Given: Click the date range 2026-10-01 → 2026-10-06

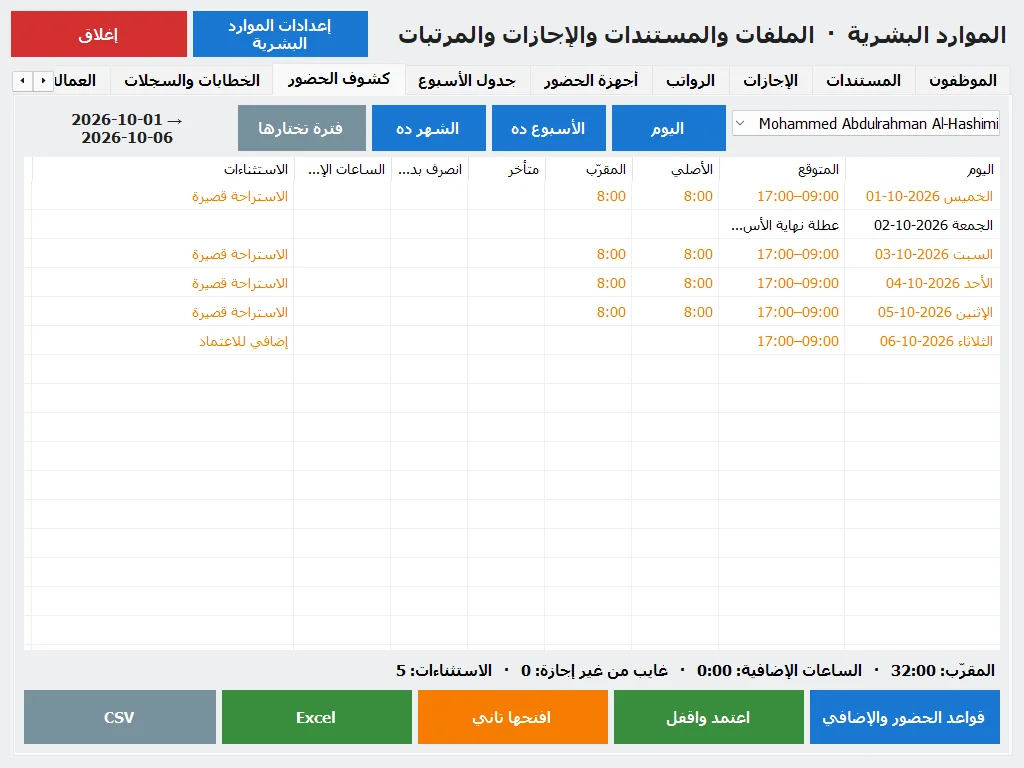Looking at the screenshot, I should click(x=127, y=128).
